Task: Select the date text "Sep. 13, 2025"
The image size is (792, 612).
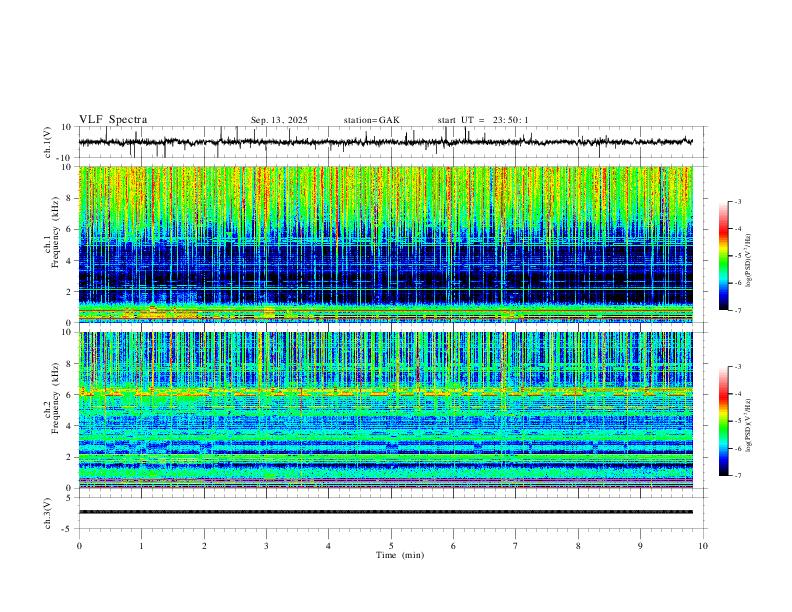Action: pos(279,120)
